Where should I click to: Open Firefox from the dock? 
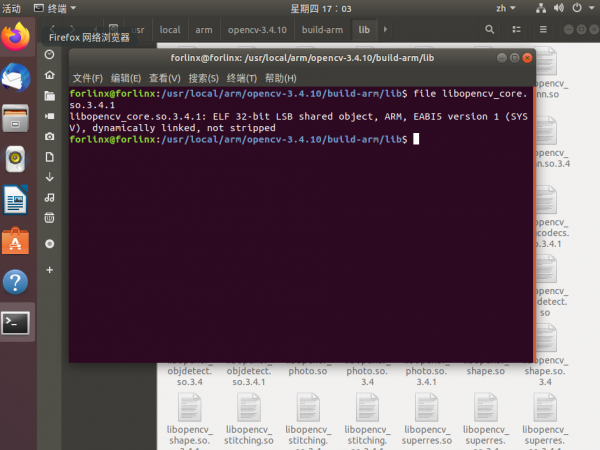[x=16, y=37]
